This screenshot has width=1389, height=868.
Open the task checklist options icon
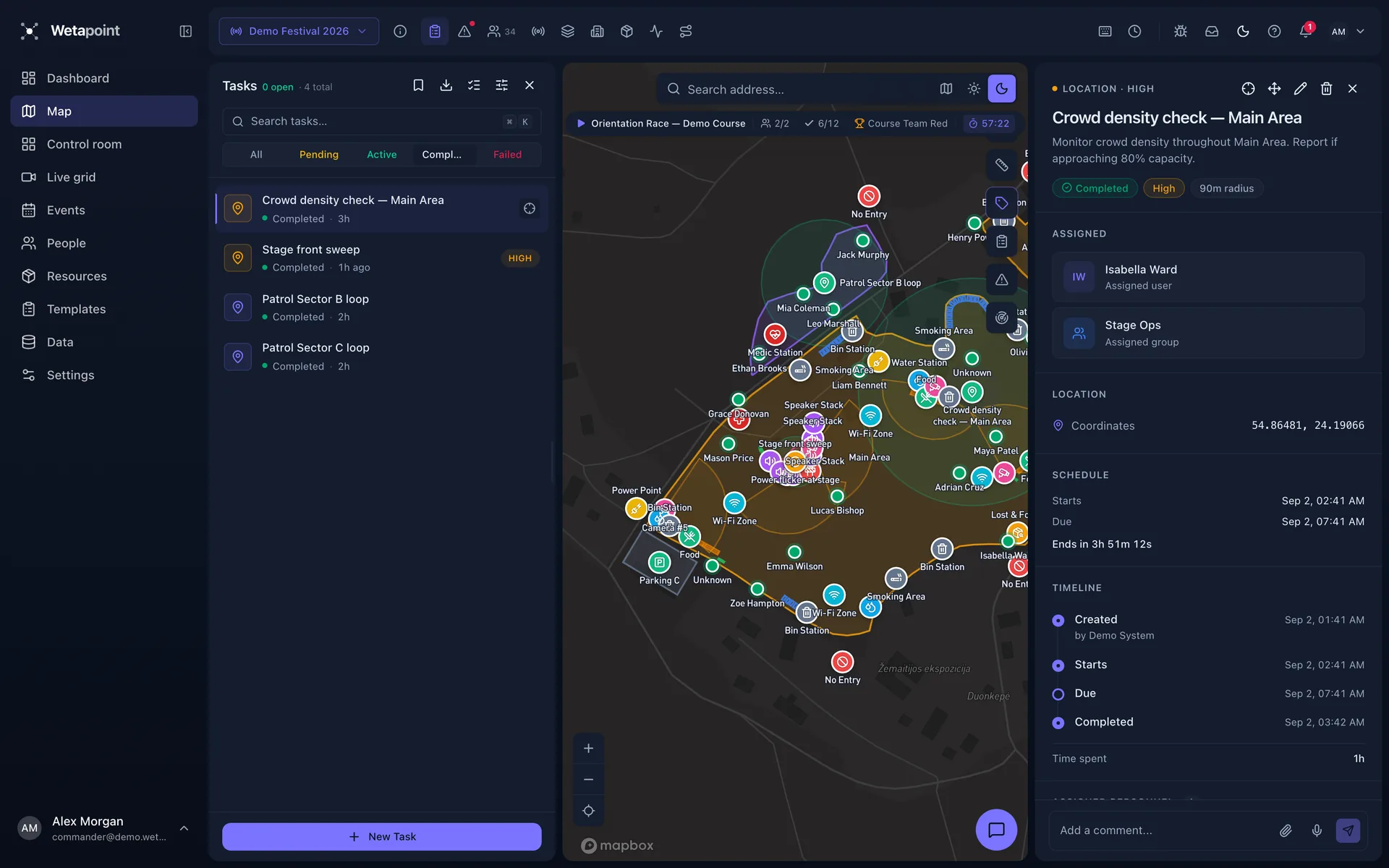(x=474, y=85)
